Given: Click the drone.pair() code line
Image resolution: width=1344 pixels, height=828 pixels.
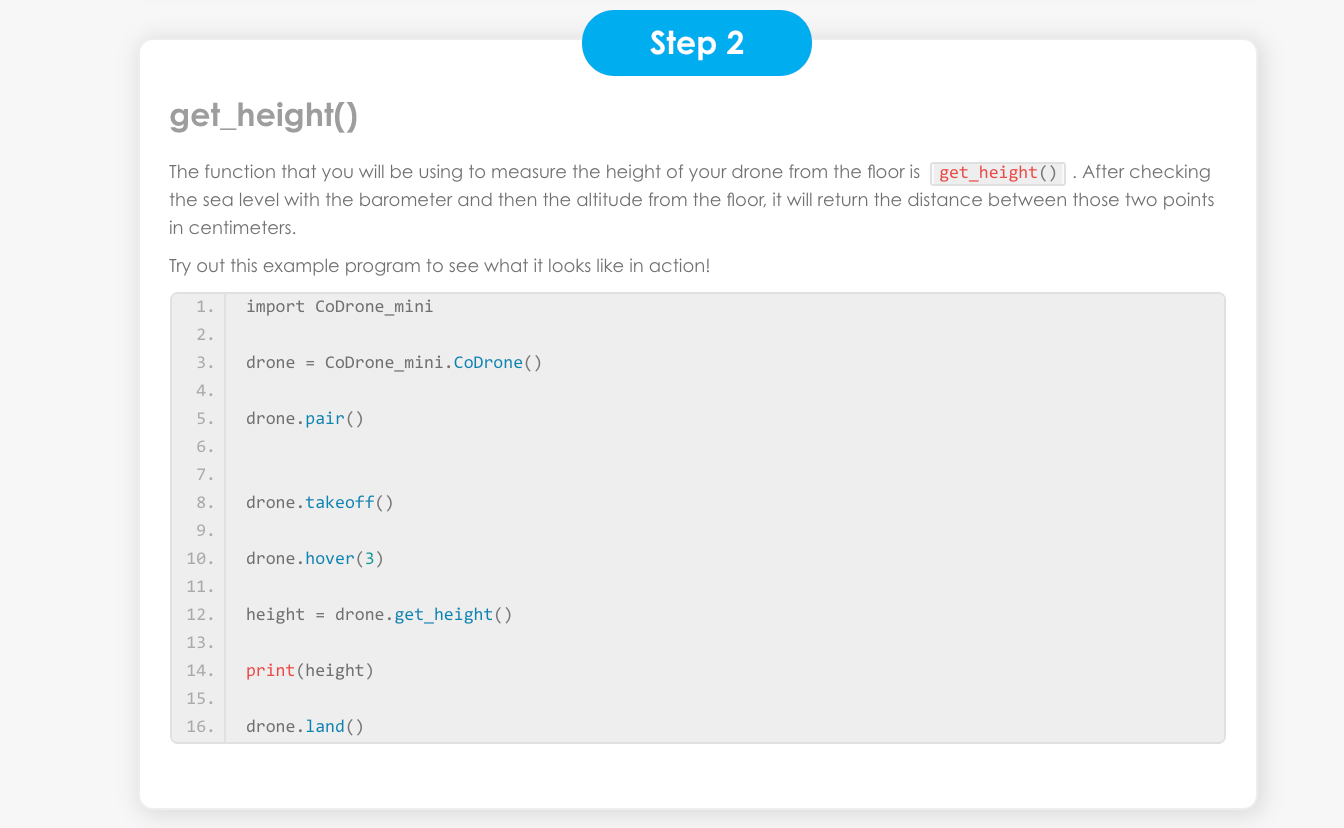Looking at the screenshot, I should [304, 418].
